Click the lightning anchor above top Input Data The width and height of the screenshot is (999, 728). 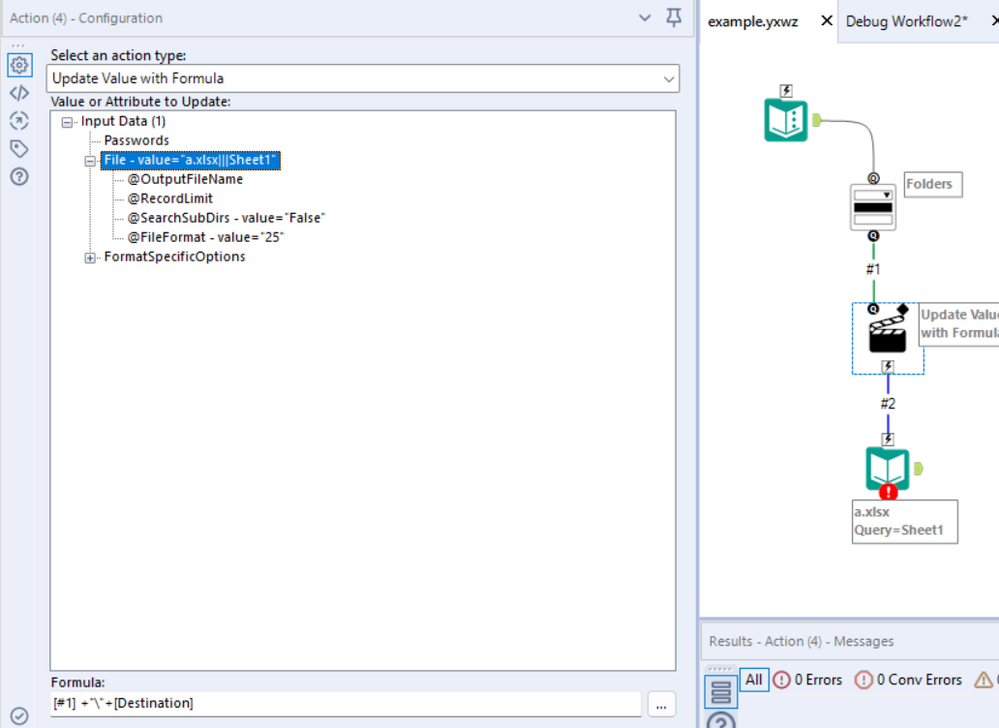[786, 90]
